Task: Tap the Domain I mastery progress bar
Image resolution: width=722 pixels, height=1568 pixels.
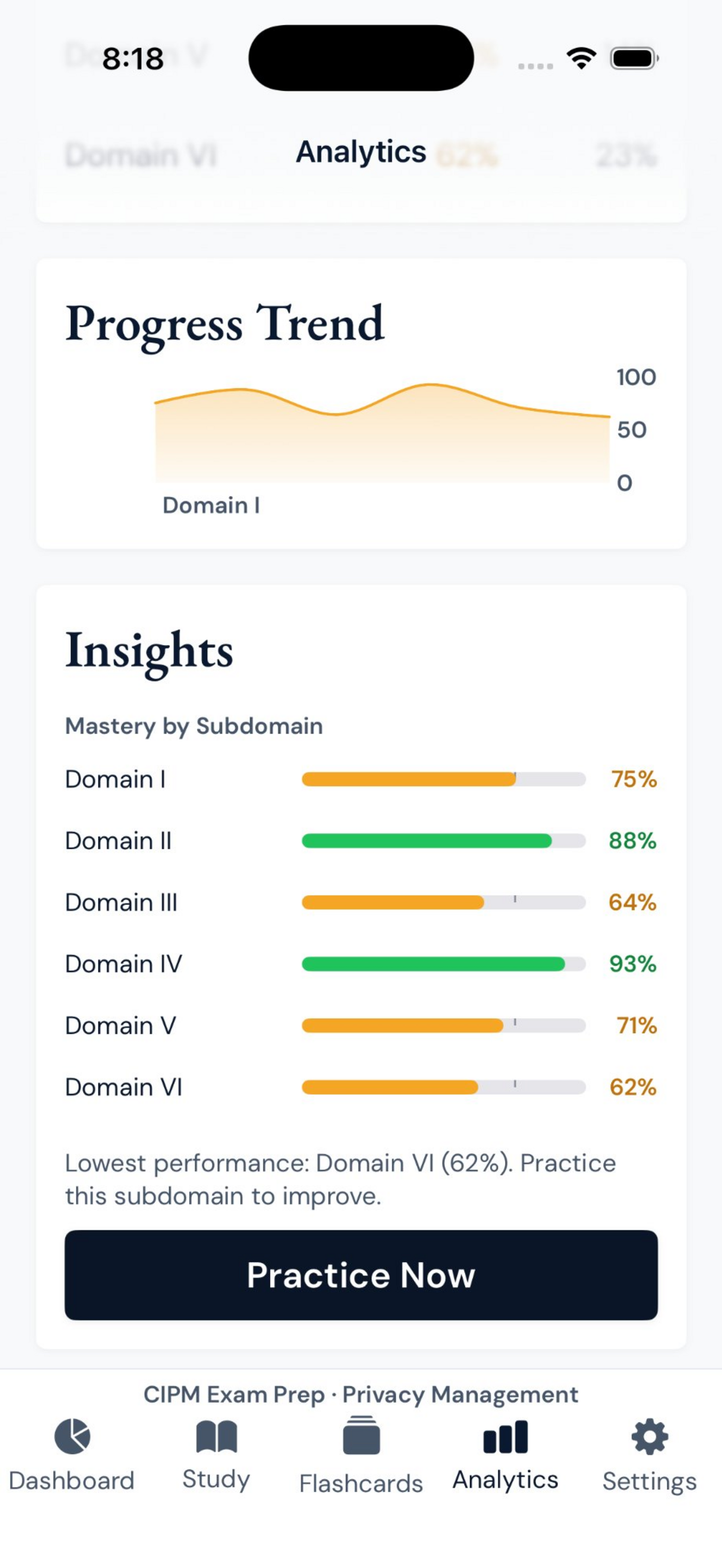Action: [x=444, y=779]
